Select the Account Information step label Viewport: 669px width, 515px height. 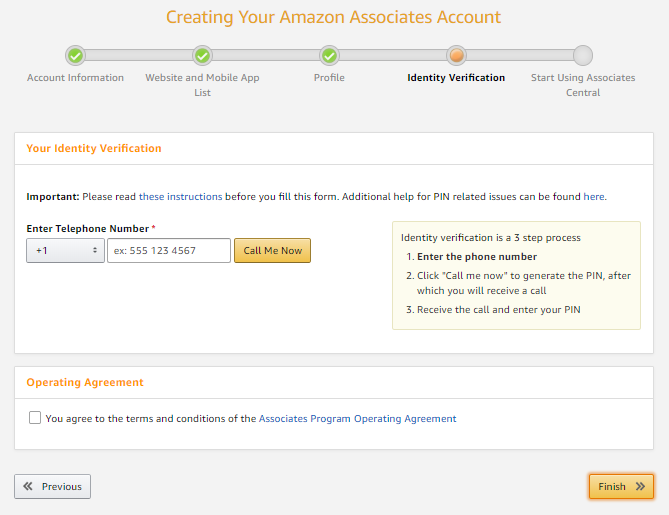(76, 78)
